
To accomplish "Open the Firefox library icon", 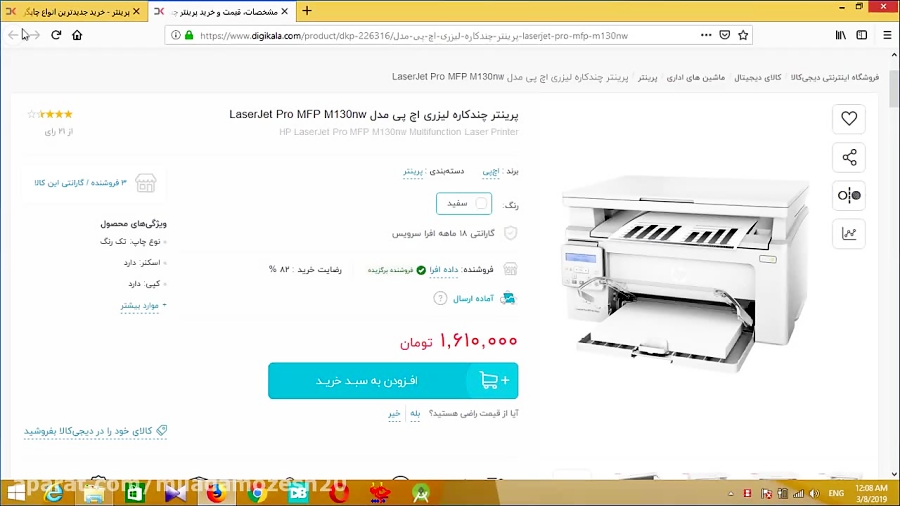I will pos(841,36).
